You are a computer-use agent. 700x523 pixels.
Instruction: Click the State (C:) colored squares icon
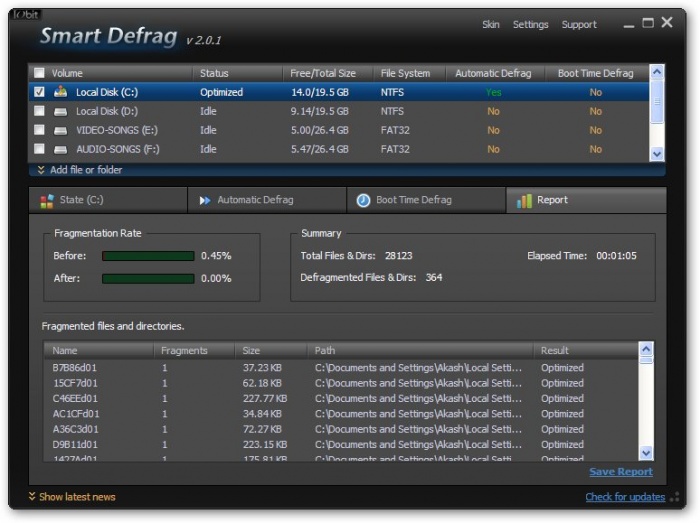pos(47,201)
